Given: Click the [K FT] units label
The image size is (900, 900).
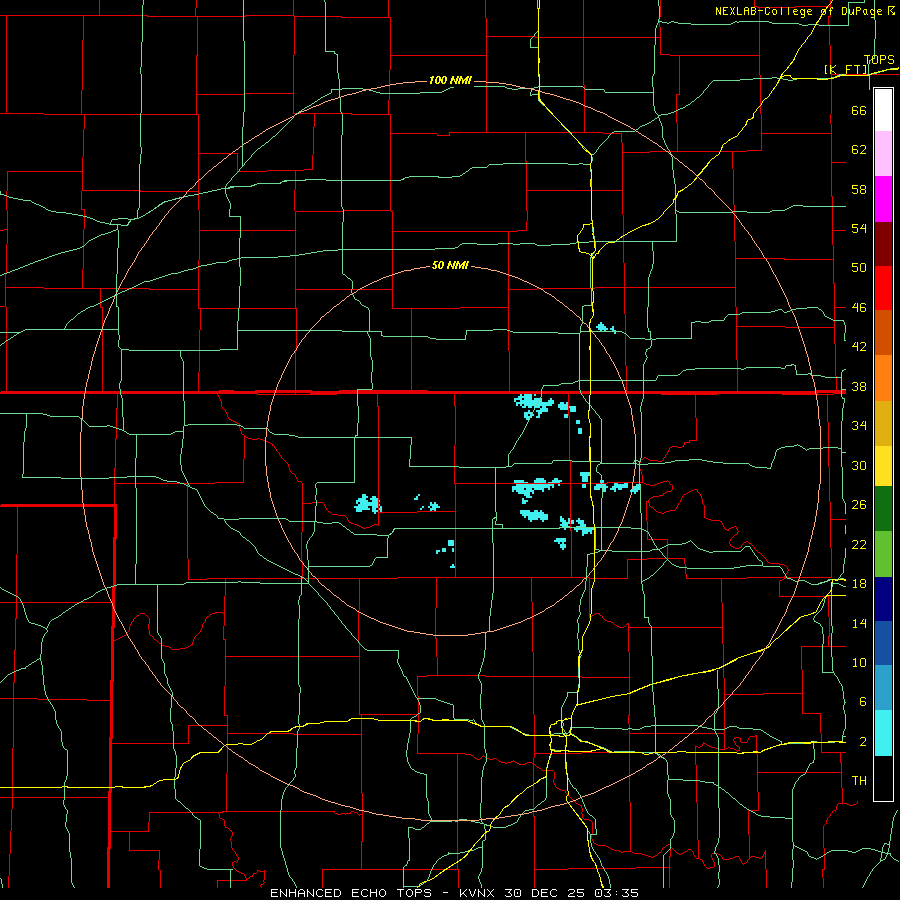Looking at the screenshot, I should pos(846,70).
